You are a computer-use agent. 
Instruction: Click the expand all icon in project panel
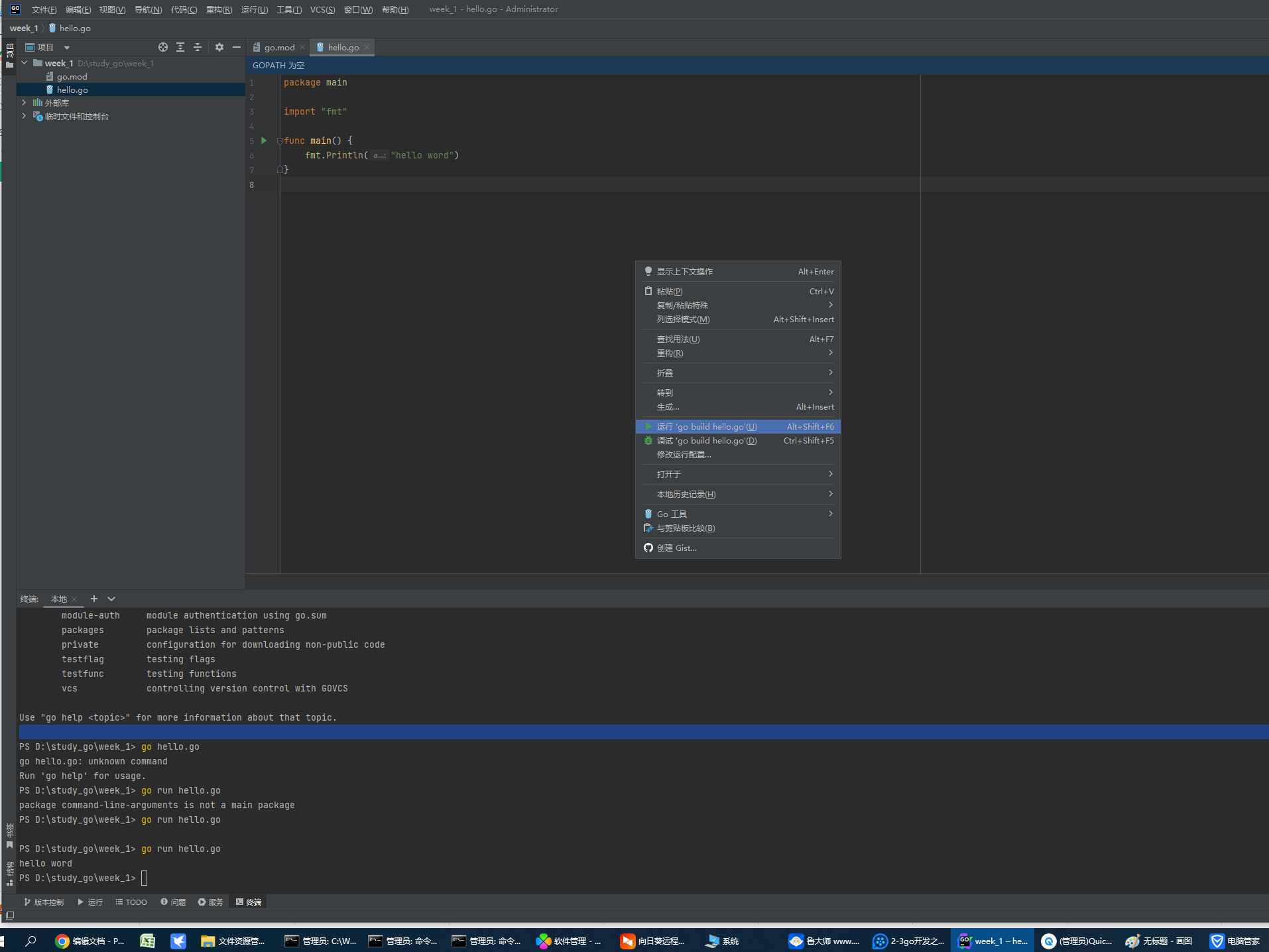(x=180, y=47)
